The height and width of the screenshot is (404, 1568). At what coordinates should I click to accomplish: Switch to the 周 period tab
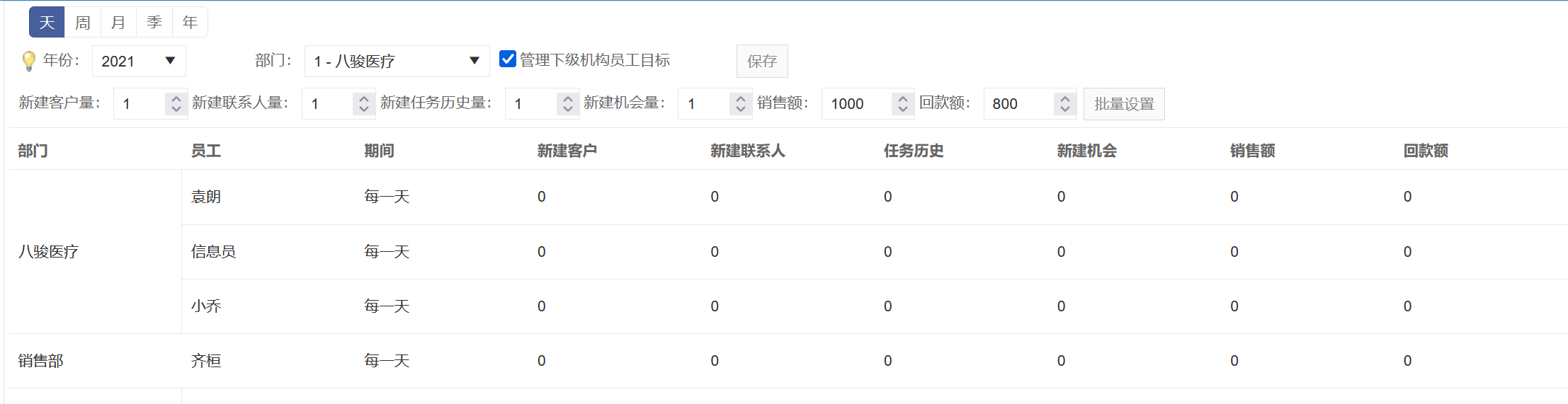(83, 23)
